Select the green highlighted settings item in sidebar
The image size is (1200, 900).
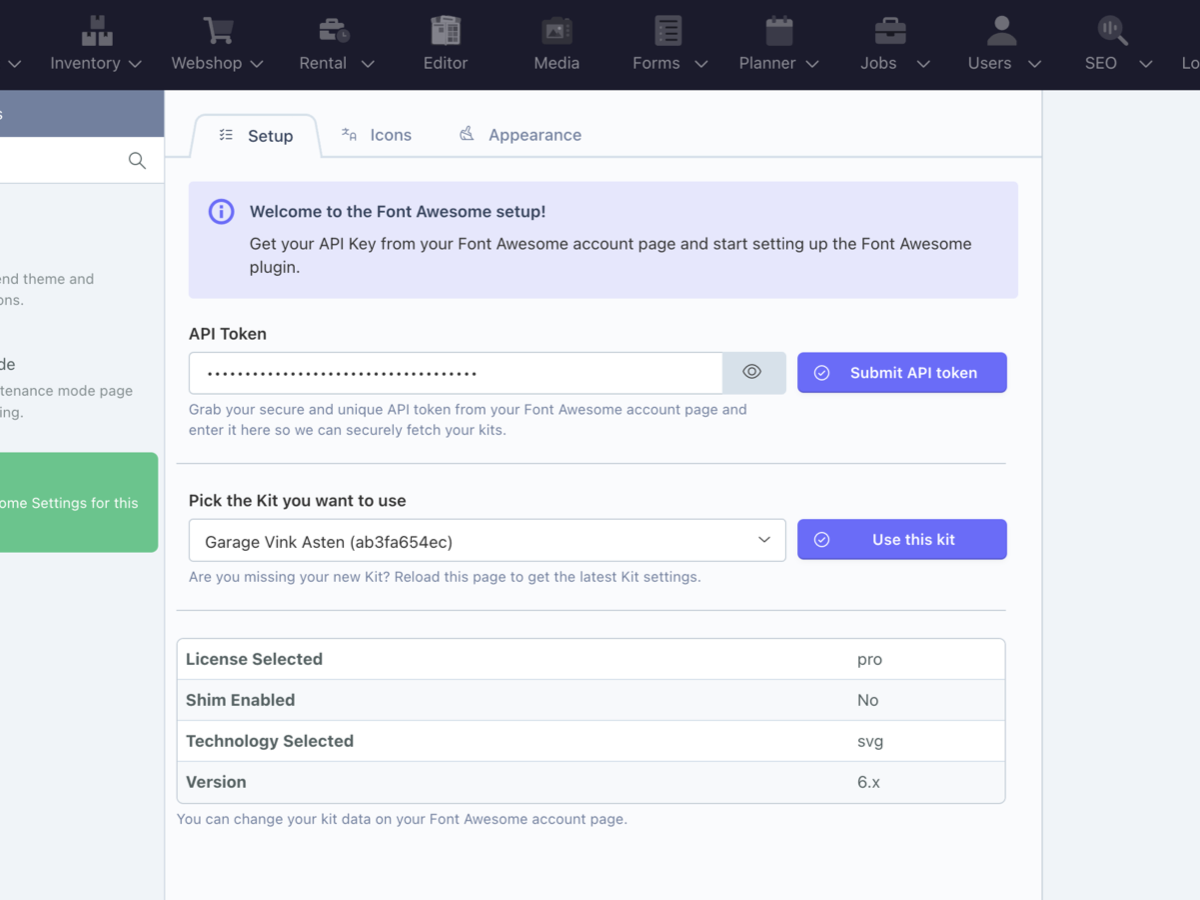coord(78,502)
